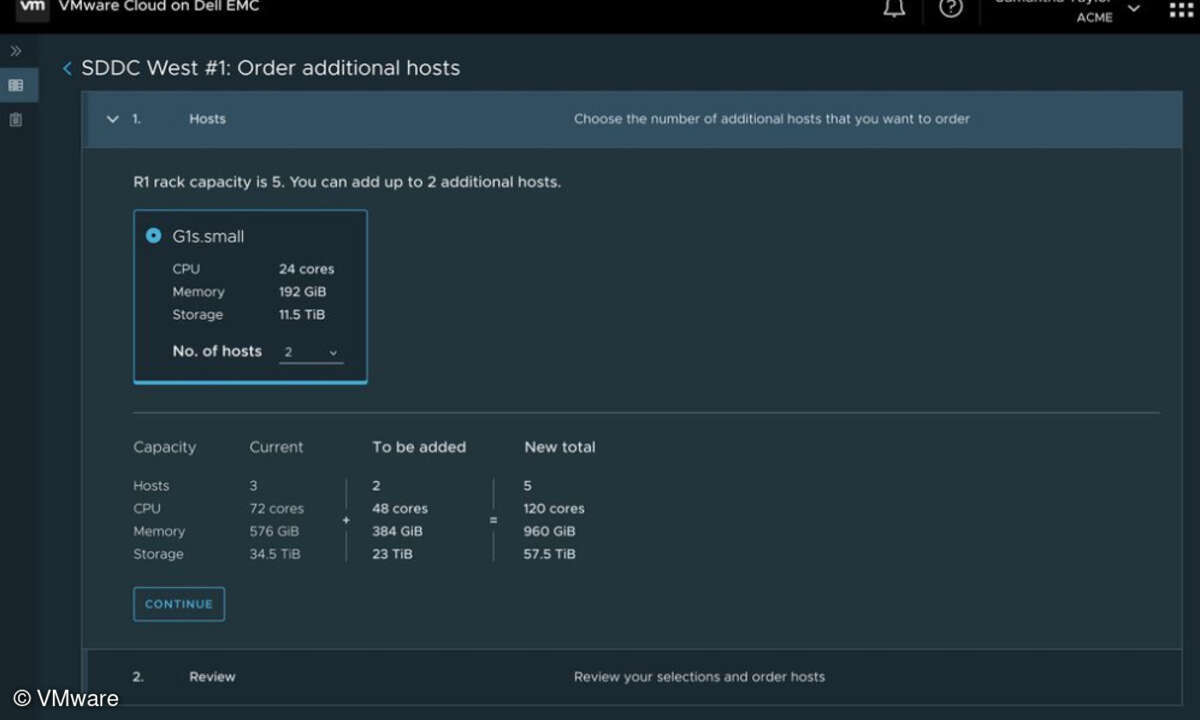The height and width of the screenshot is (720, 1200).
Task: Open the apps grid switcher icon
Action: 1180,9
